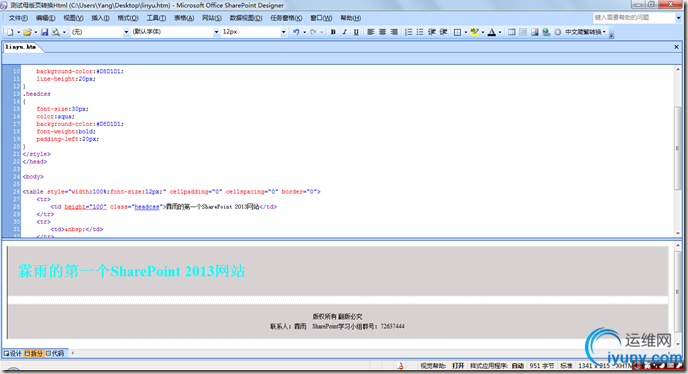Increase the indent position
688x374 pixels.
(x=443, y=32)
